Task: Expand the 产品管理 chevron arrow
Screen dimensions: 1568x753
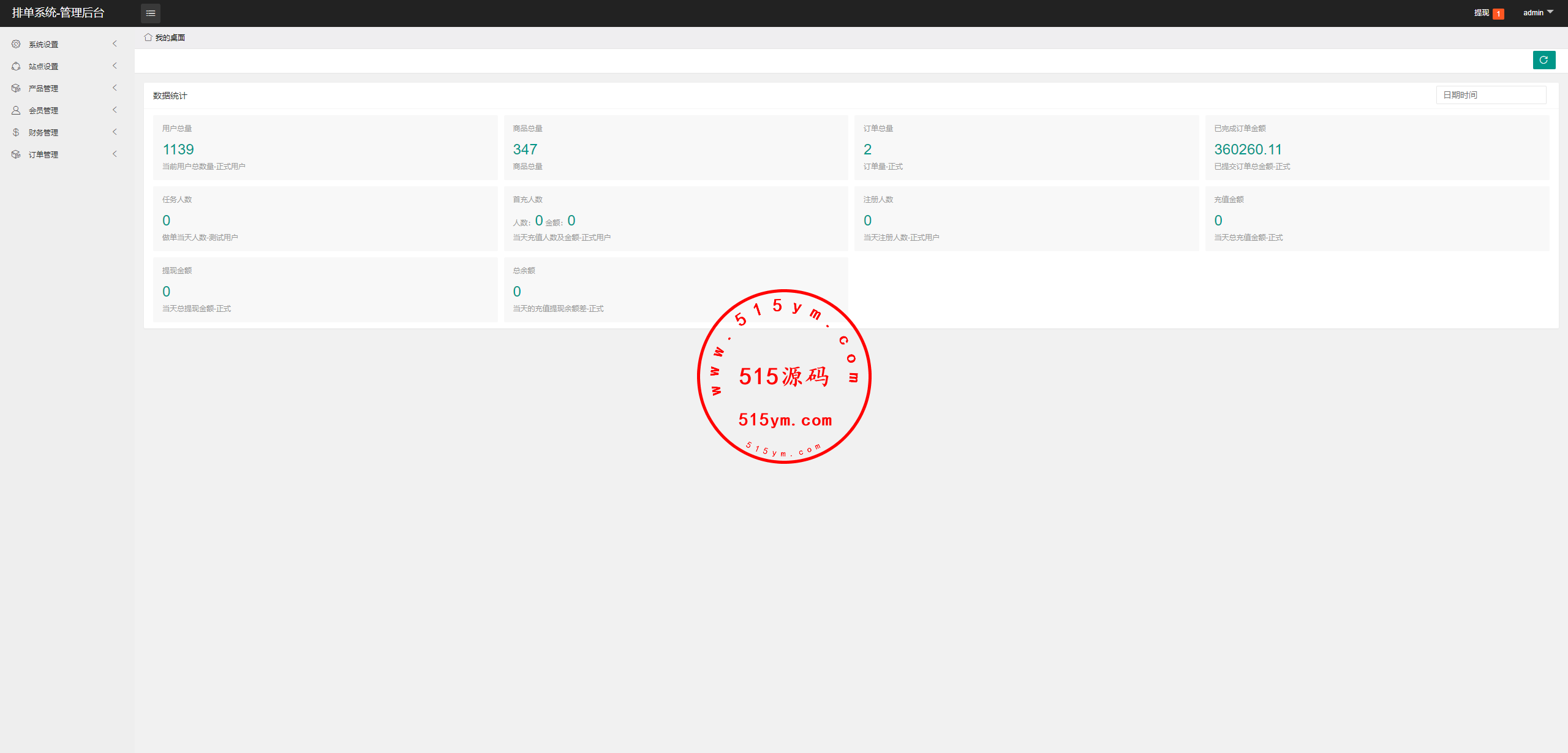Action: (x=115, y=88)
